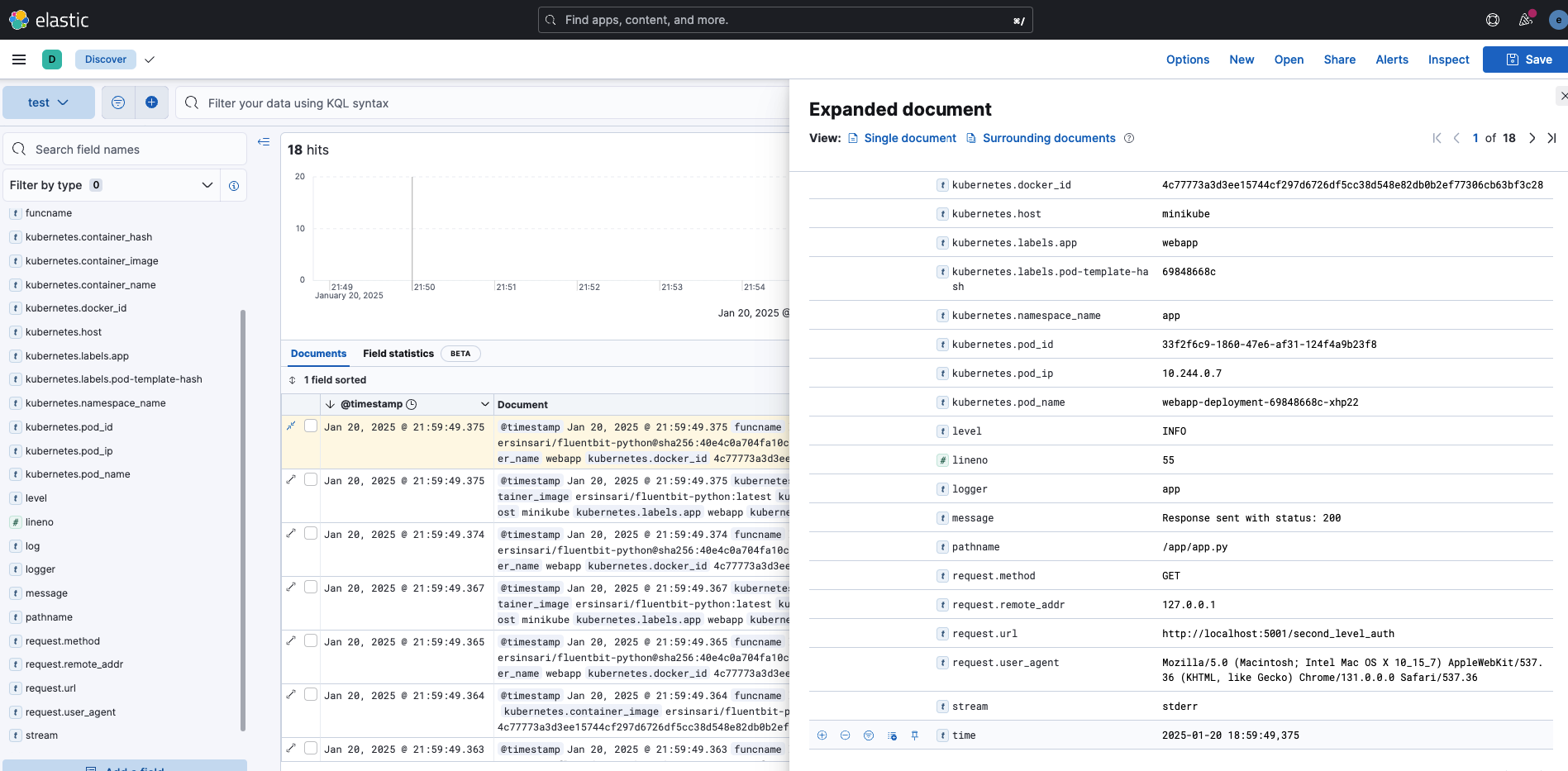Select the kubernetes.pod_name field in sidebar
This screenshot has height=771, width=1568.
(78, 474)
